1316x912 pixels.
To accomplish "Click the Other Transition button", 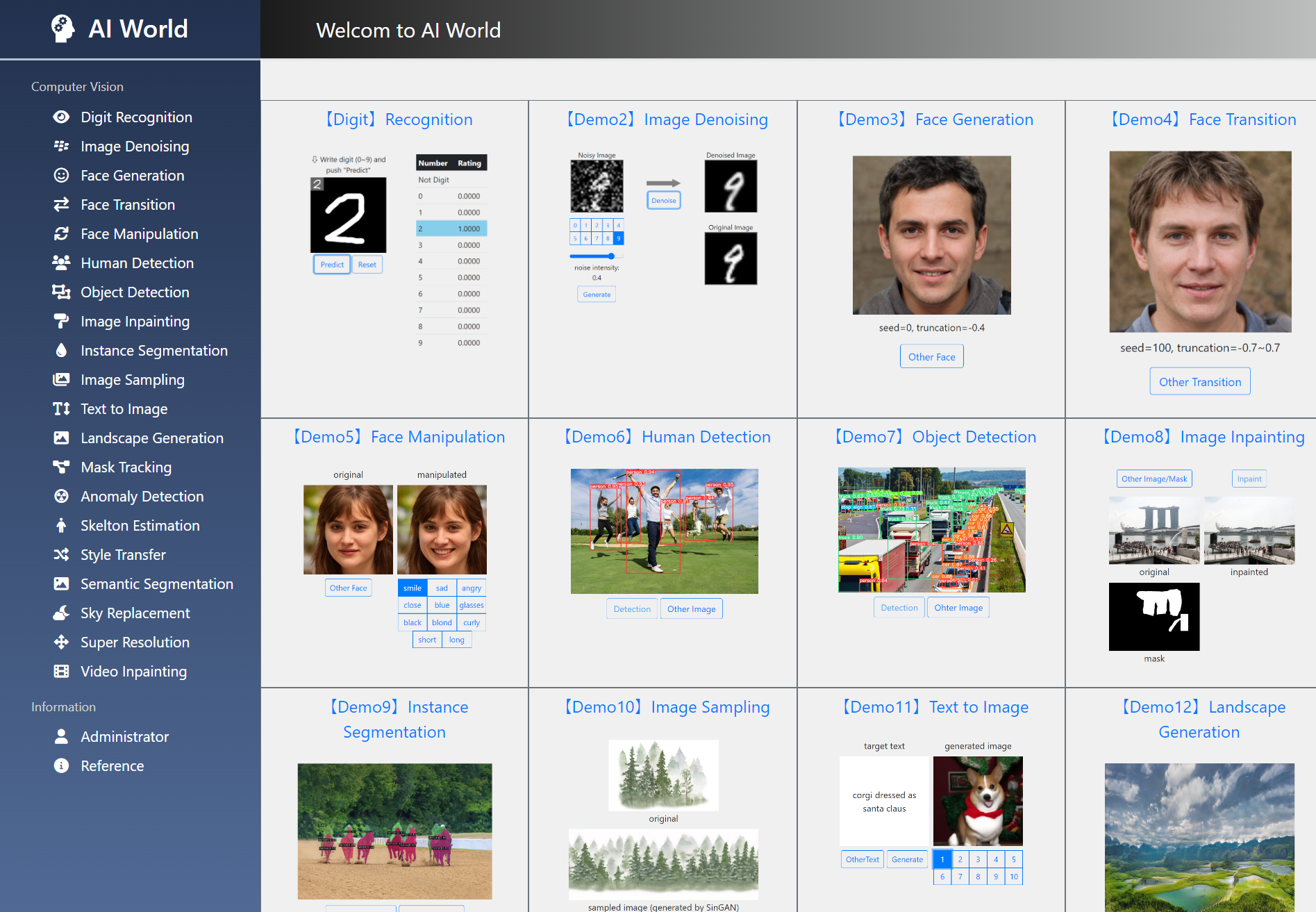I will coord(1199,381).
